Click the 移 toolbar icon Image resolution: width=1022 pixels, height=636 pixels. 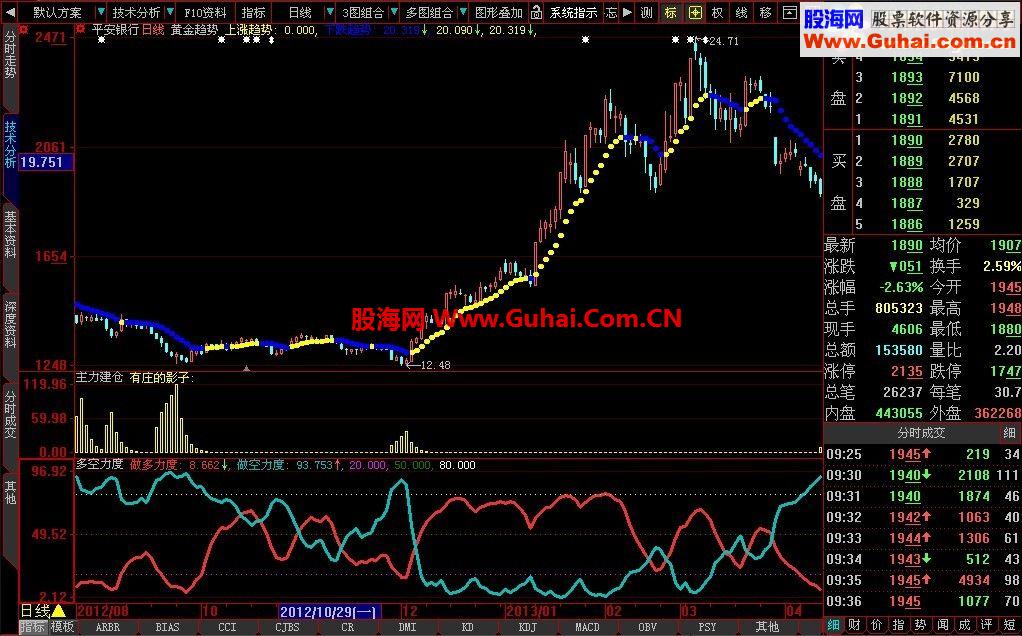click(765, 12)
